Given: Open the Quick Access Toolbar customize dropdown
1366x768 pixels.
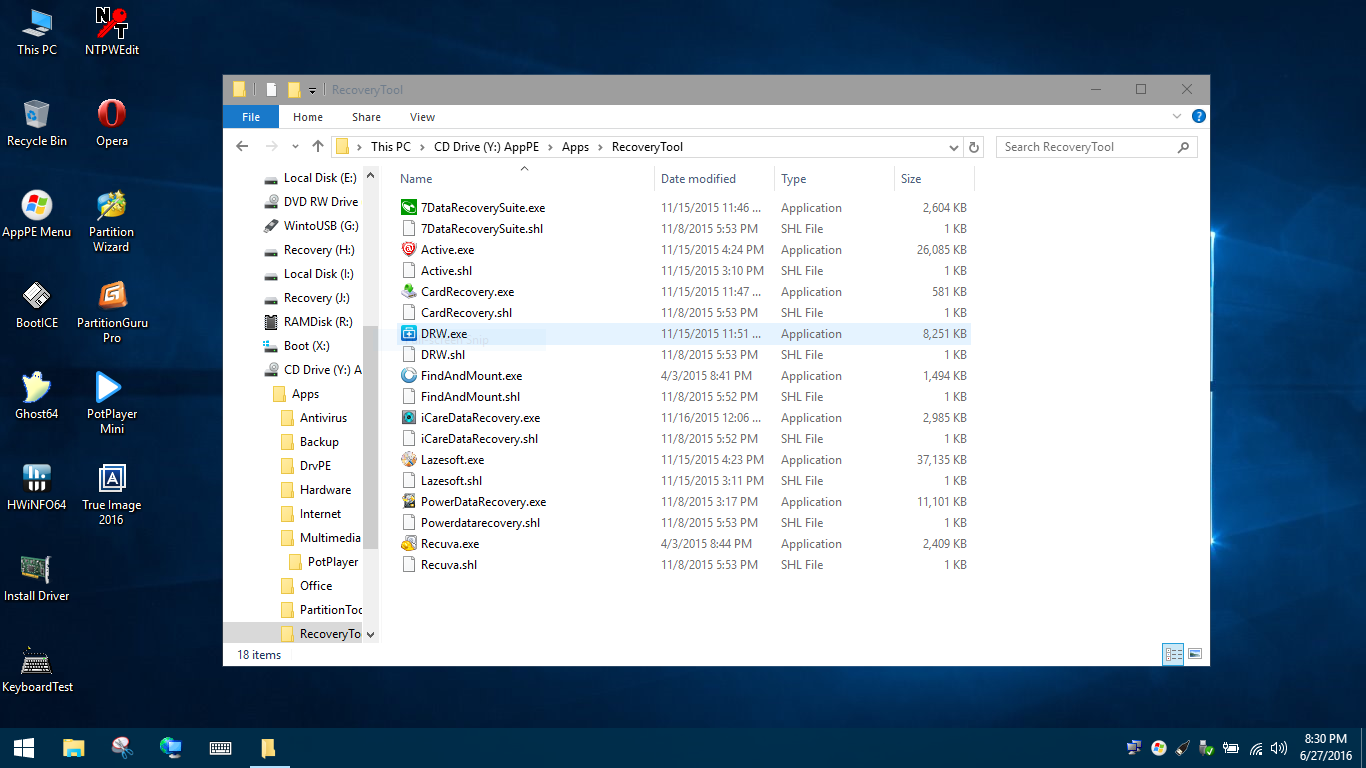Looking at the screenshot, I should [312, 90].
